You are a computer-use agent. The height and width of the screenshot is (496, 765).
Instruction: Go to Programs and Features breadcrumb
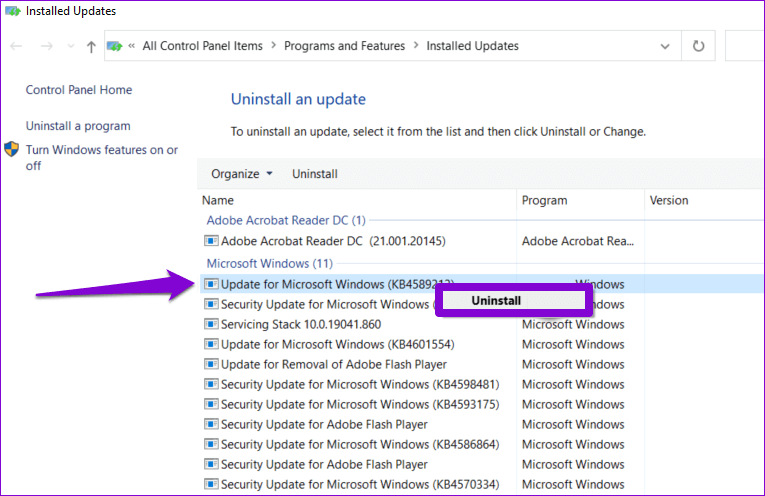(x=344, y=46)
